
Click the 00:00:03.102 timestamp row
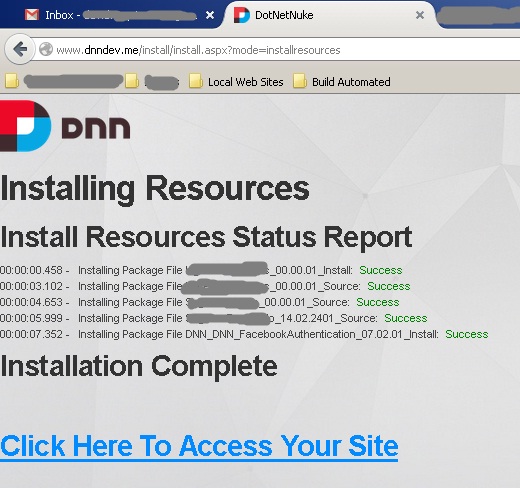click(x=205, y=286)
